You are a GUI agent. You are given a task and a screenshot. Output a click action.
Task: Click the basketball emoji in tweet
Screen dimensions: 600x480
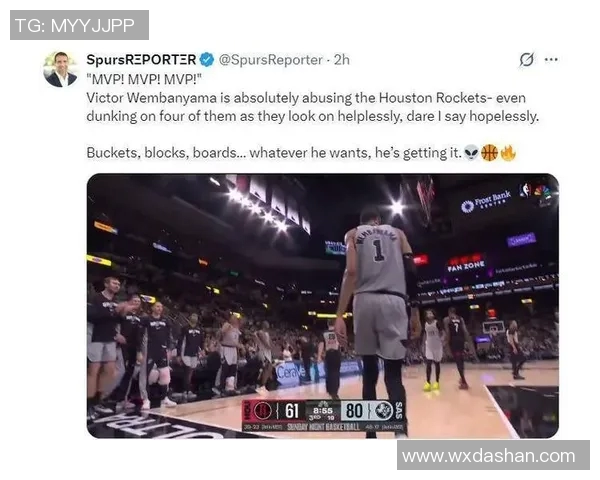[489, 153]
